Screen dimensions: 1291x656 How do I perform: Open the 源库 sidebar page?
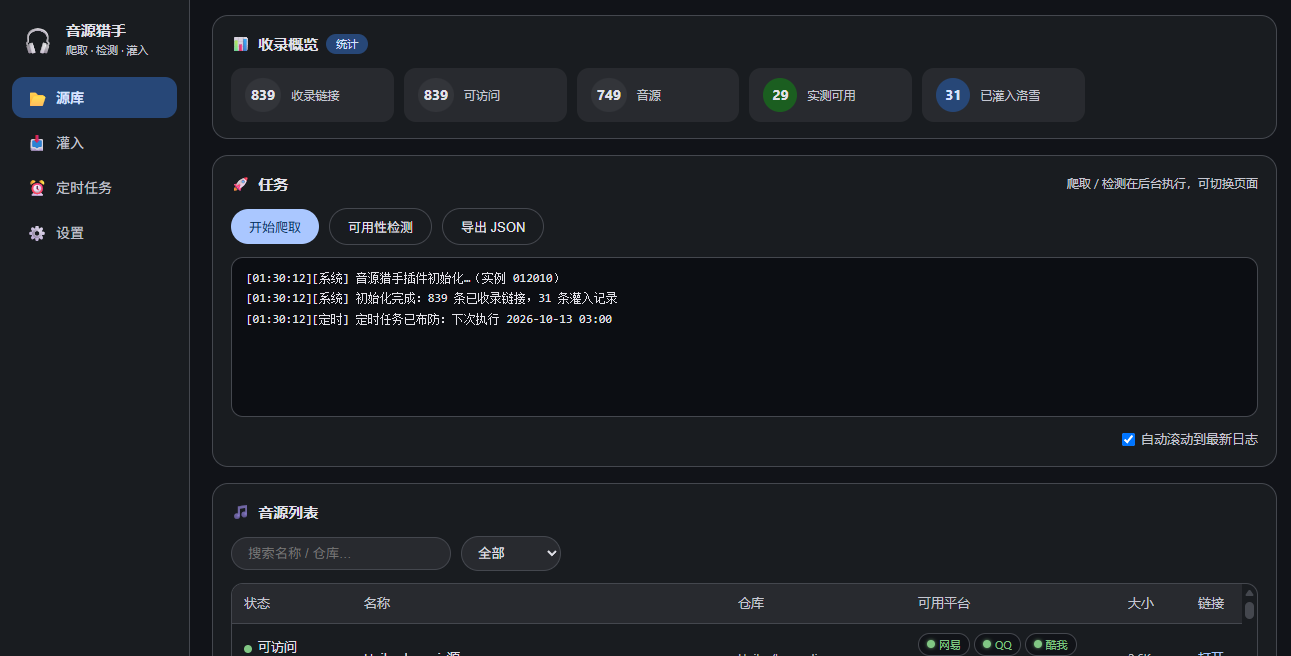[x=94, y=98]
